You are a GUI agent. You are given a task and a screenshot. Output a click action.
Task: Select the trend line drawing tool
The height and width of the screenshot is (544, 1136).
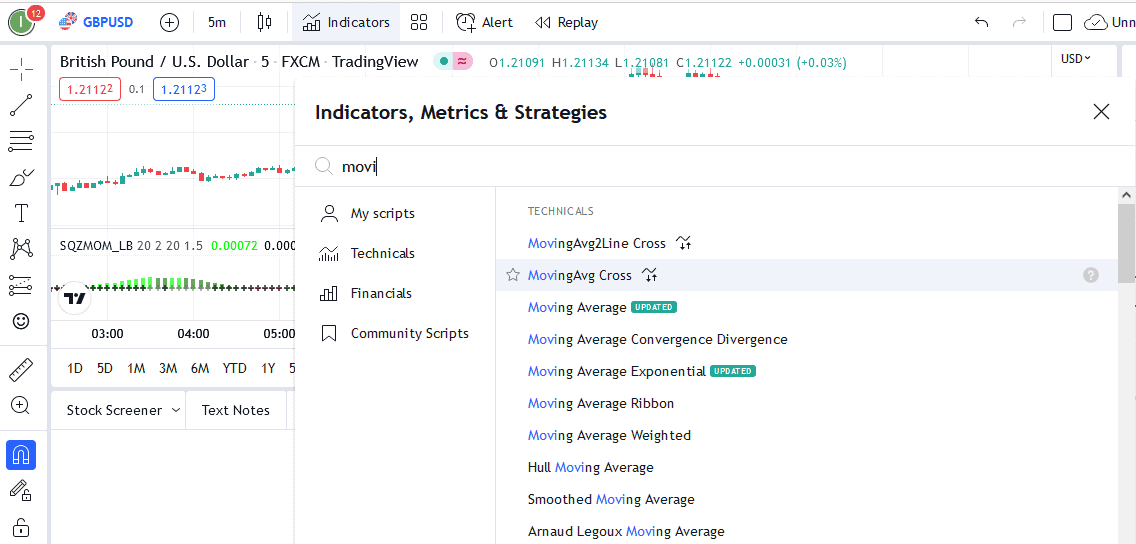click(x=22, y=106)
